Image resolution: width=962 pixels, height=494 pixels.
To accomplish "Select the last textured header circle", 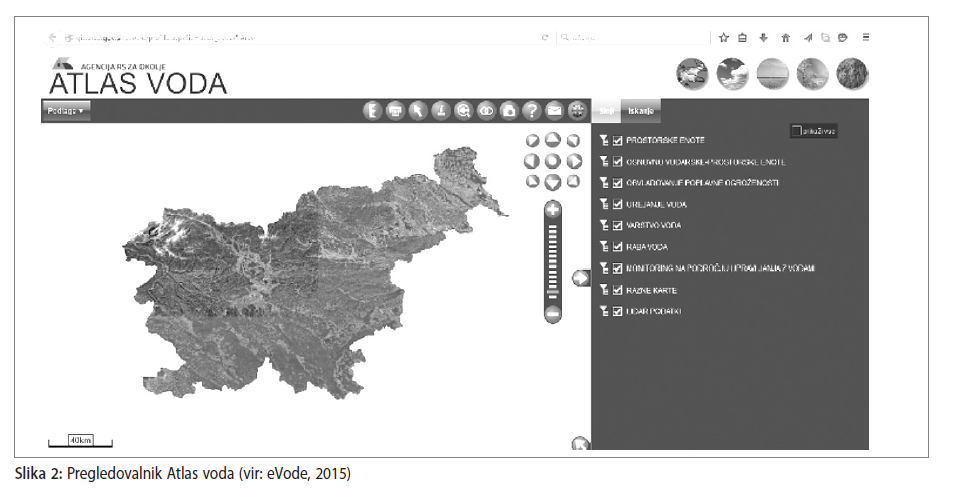I will click(x=852, y=74).
